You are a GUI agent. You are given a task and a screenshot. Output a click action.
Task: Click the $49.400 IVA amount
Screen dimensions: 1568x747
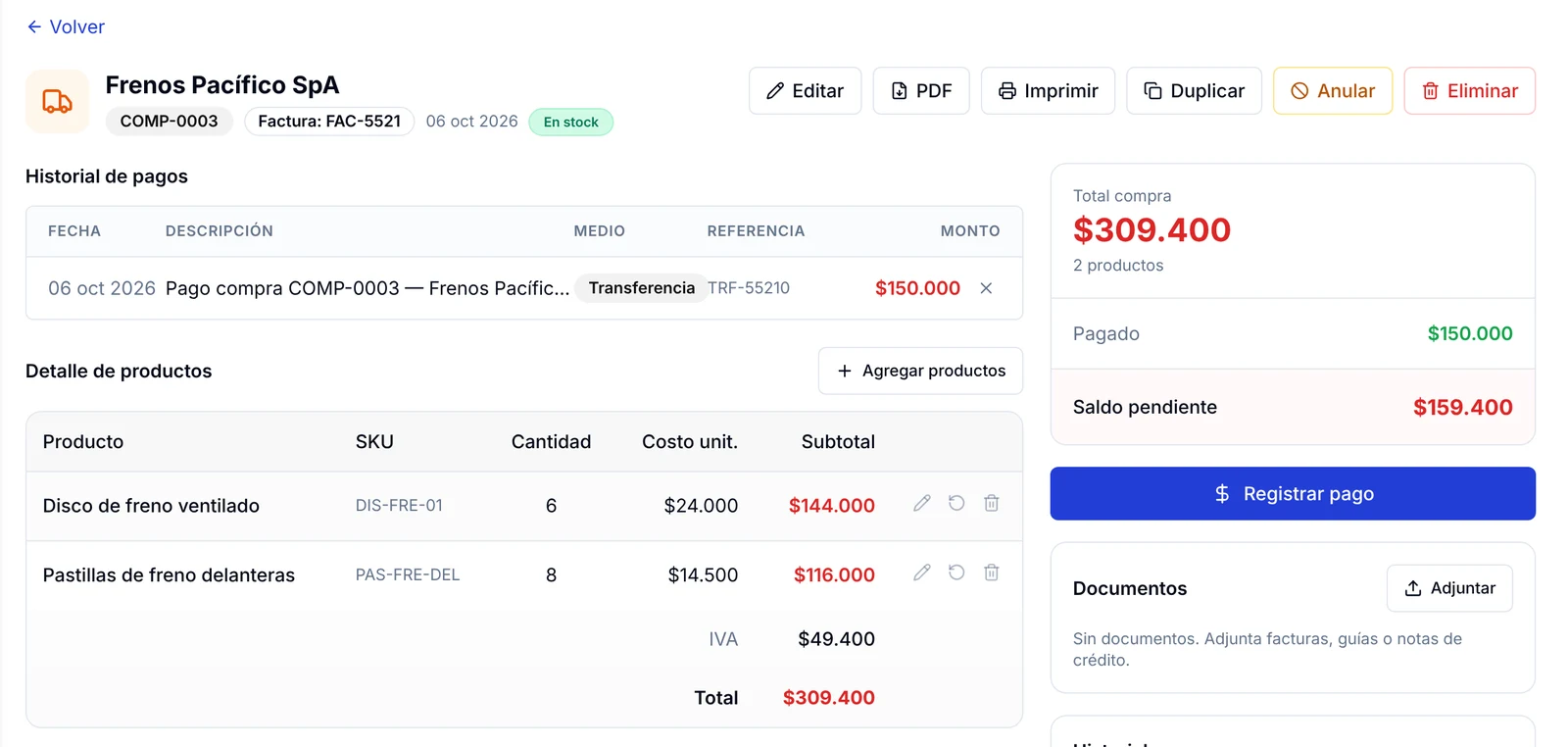836,639
